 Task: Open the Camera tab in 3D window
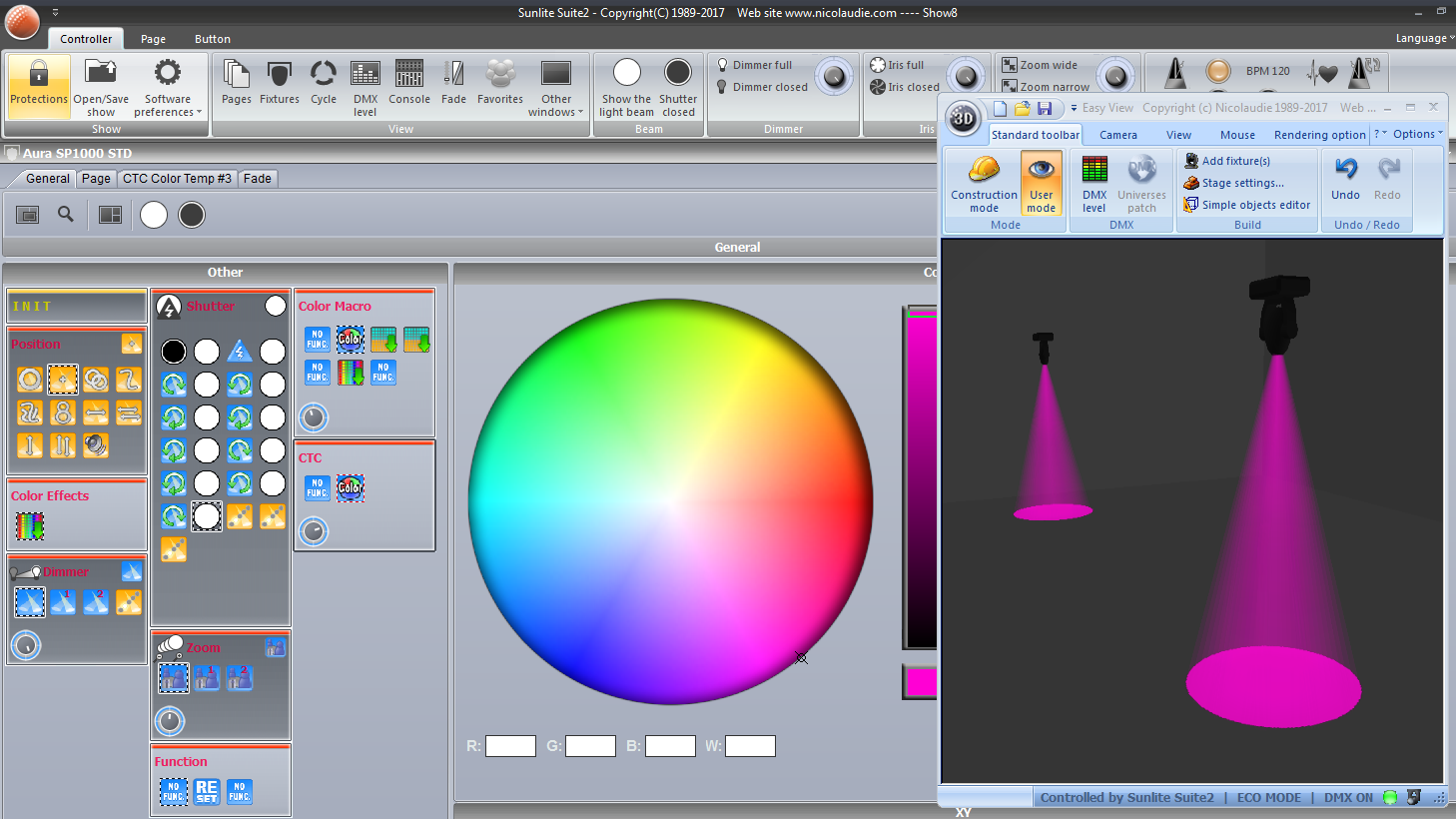pyautogui.click(x=1118, y=135)
